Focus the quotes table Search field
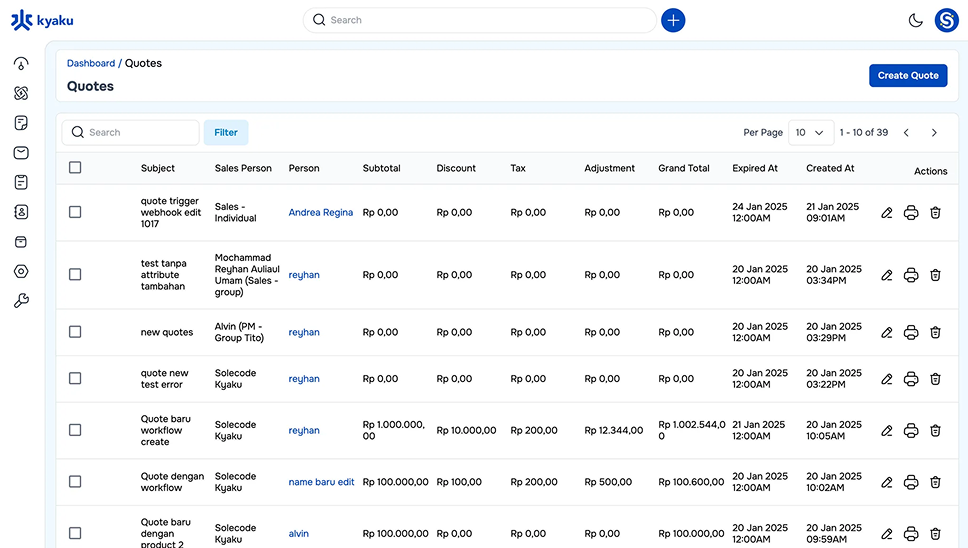This screenshot has width=968, height=548. pos(130,133)
